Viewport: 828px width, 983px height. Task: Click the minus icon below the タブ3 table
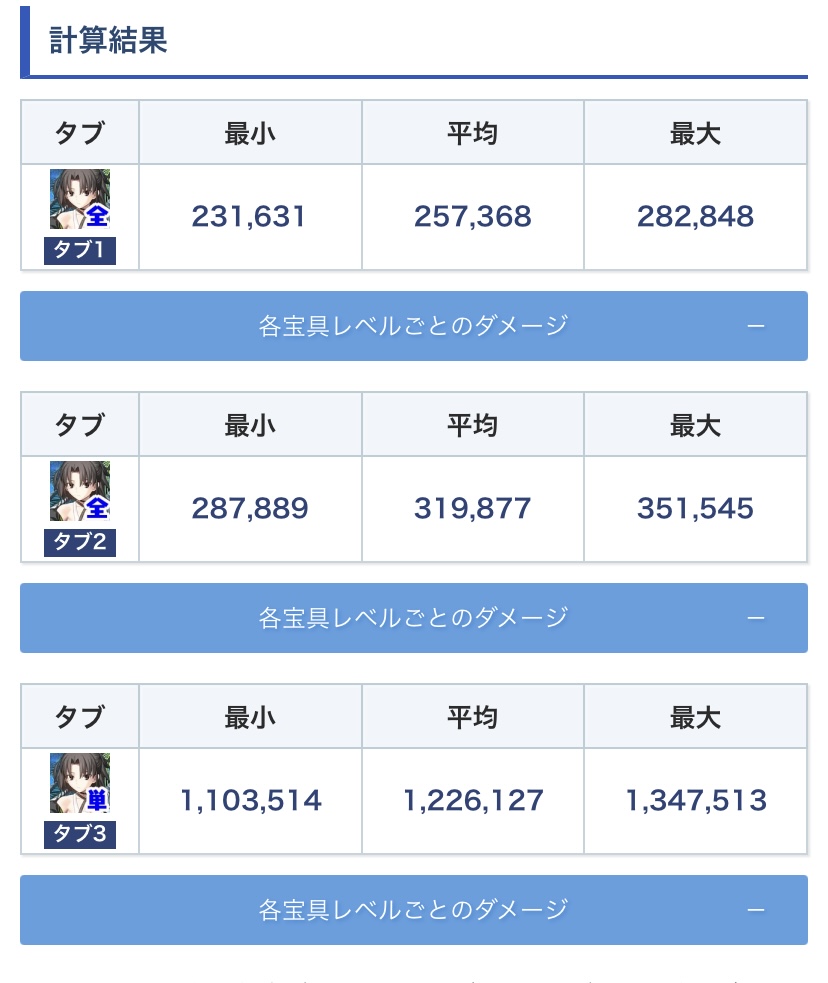pyautogui.click(x=756, y=910)
